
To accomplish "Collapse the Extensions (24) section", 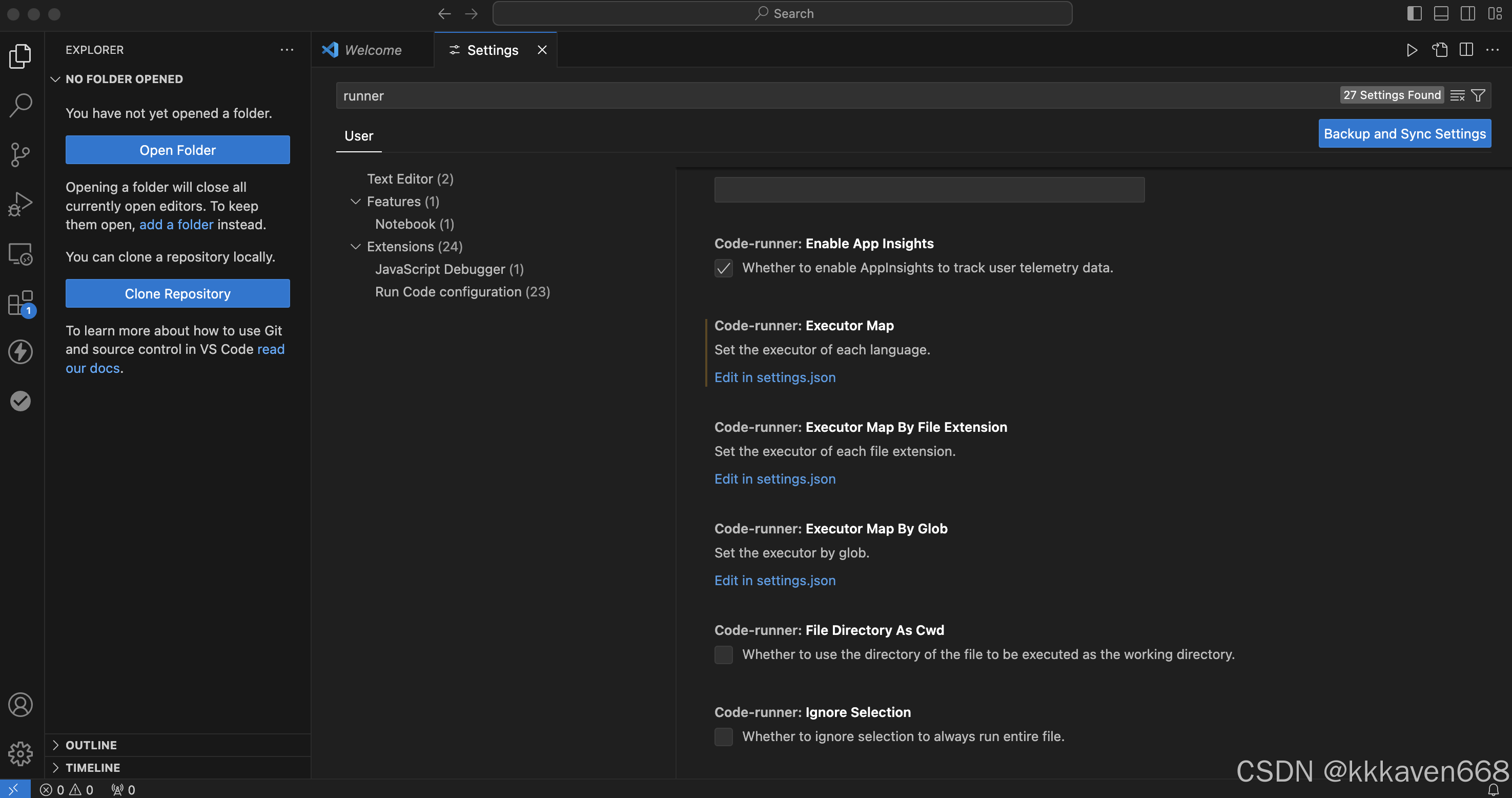I will [x=355, y=247].
